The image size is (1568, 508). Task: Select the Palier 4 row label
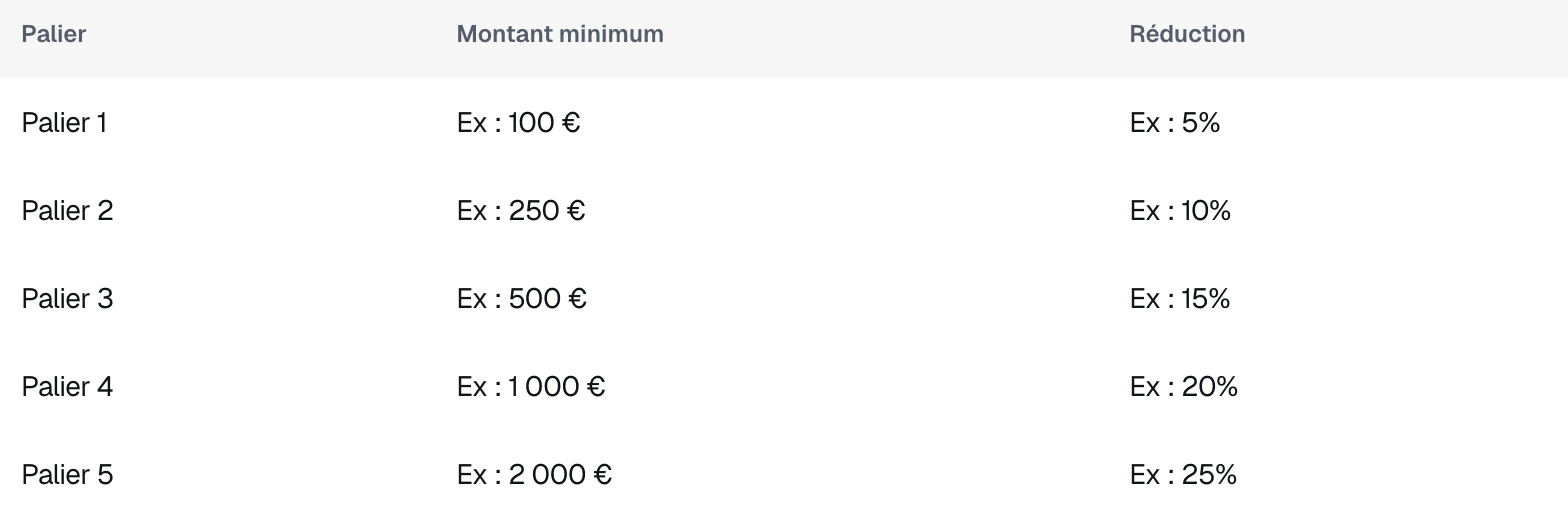pyautogui.click(x=68, y=387)
